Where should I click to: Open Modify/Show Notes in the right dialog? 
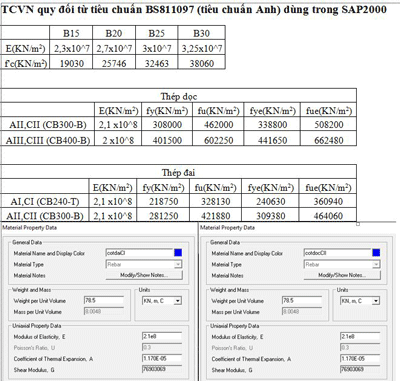tap(342, 275)
